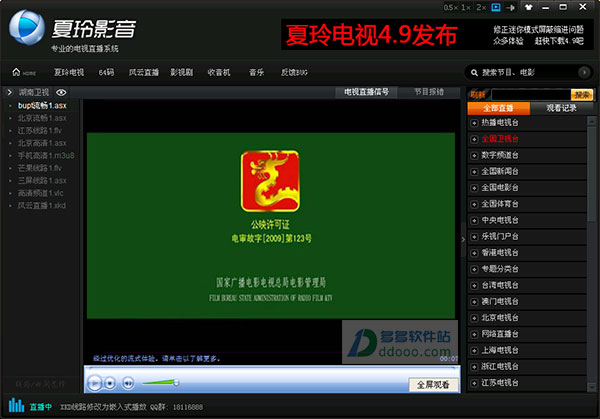Click the channel search input beside 搜索 button
Screen dimensions: 600x419
pyautogui.click(x=531, y=95)
